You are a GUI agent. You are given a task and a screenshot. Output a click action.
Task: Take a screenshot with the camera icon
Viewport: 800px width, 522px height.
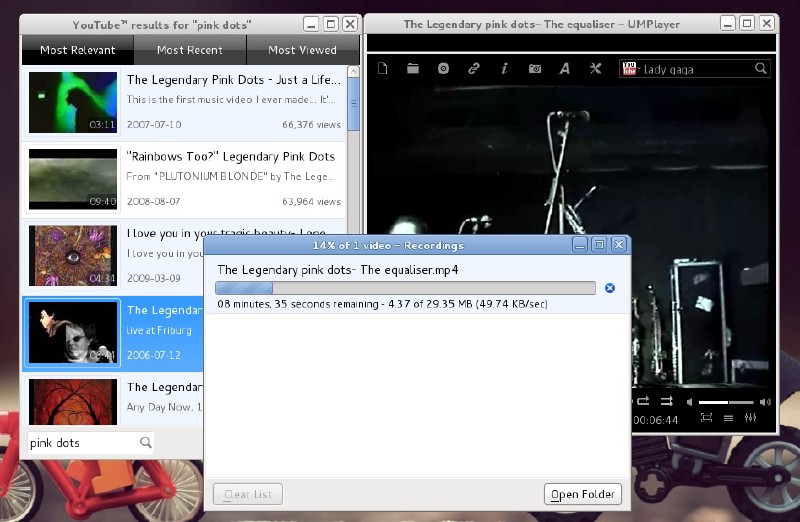click(535, 68)
